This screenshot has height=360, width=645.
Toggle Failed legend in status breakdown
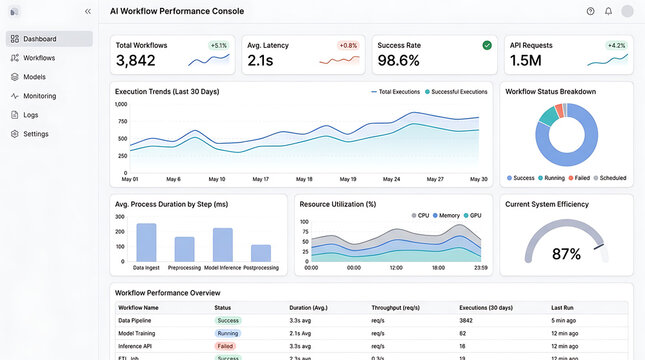point(579,178)
